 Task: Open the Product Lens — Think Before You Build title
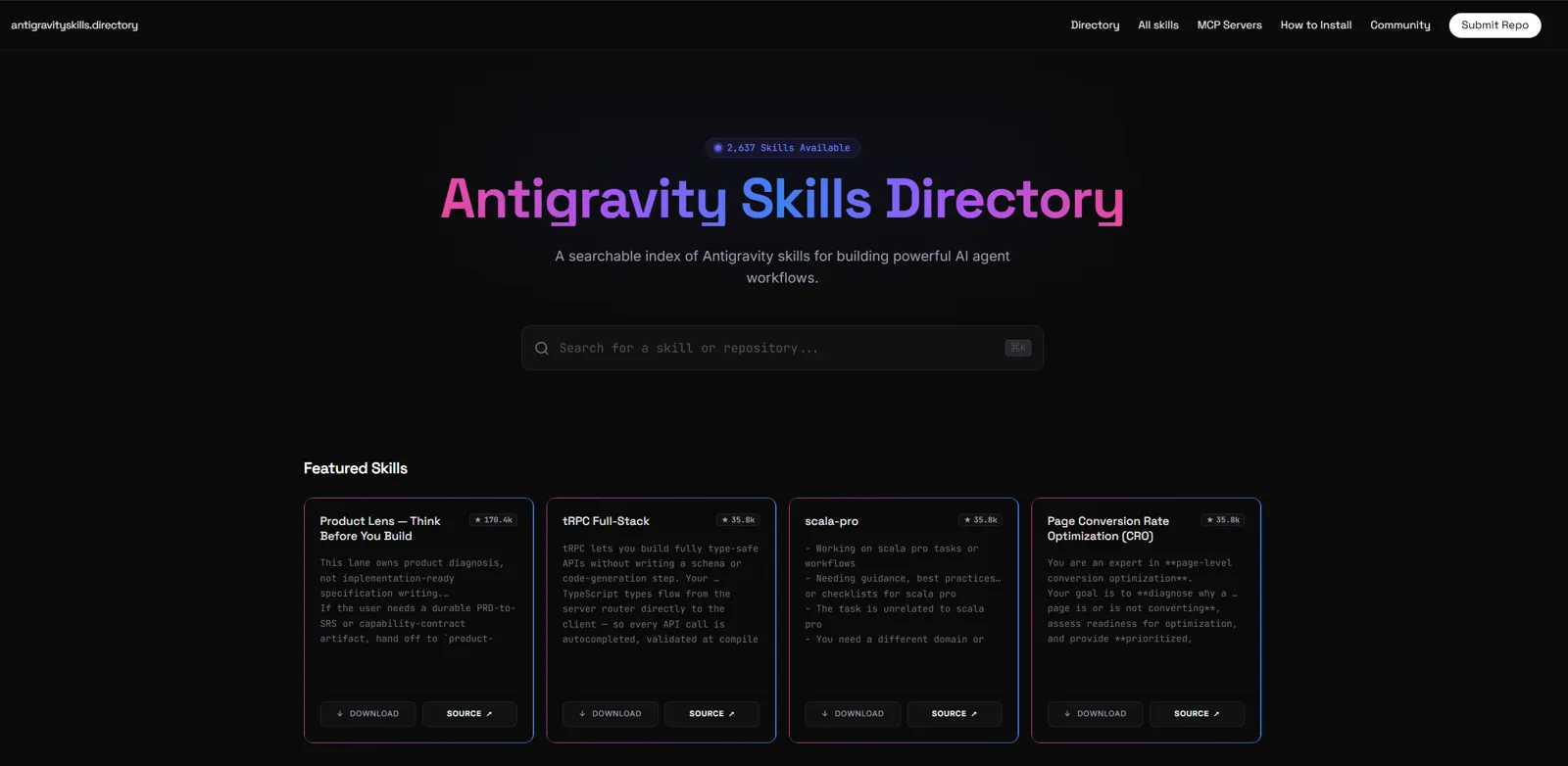click(x=380, y=529)
